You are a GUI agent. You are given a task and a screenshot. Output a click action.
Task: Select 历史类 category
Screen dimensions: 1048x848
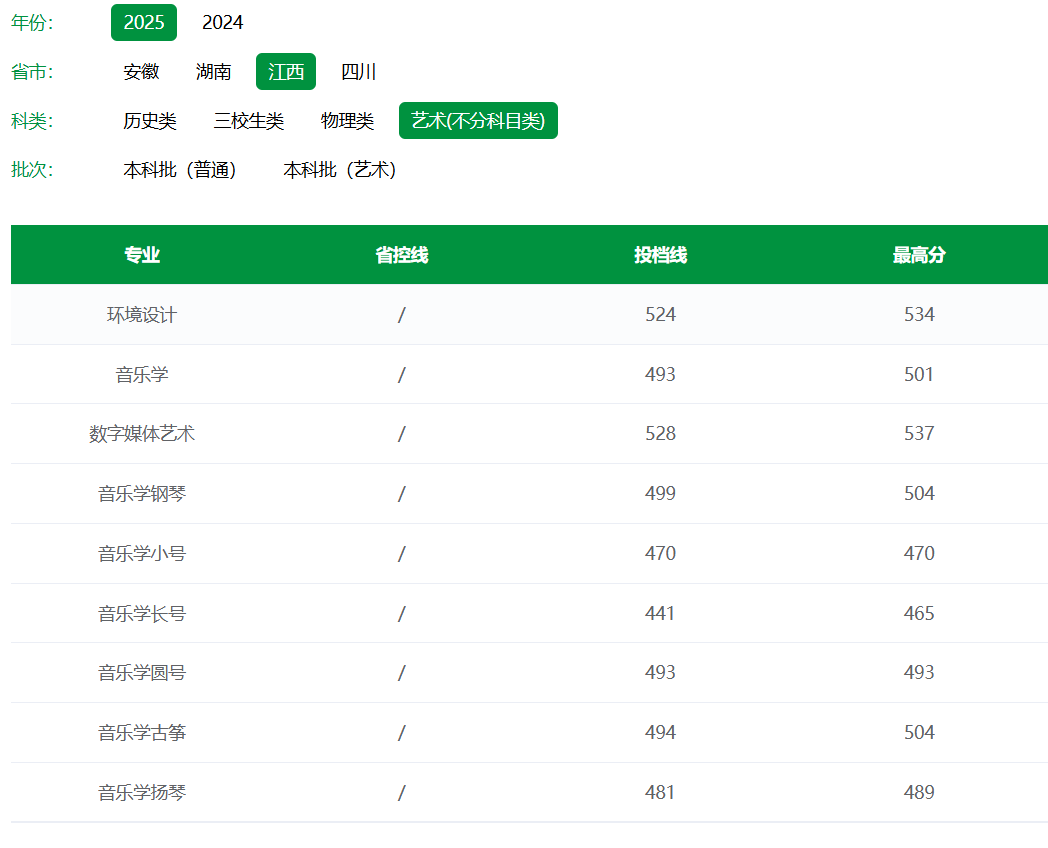coord(150,120)
